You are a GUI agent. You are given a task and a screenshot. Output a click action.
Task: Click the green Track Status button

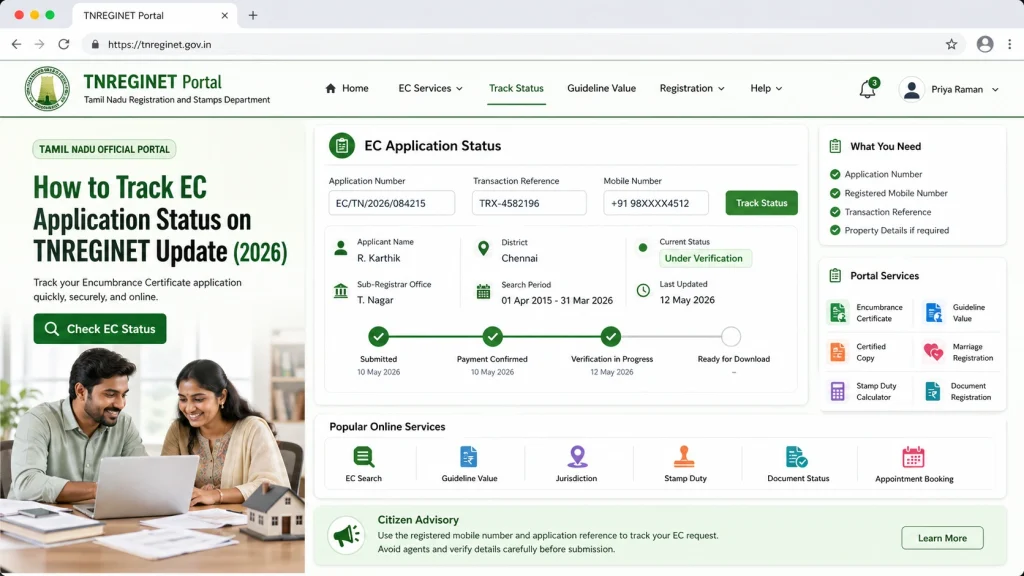point(761,203)
